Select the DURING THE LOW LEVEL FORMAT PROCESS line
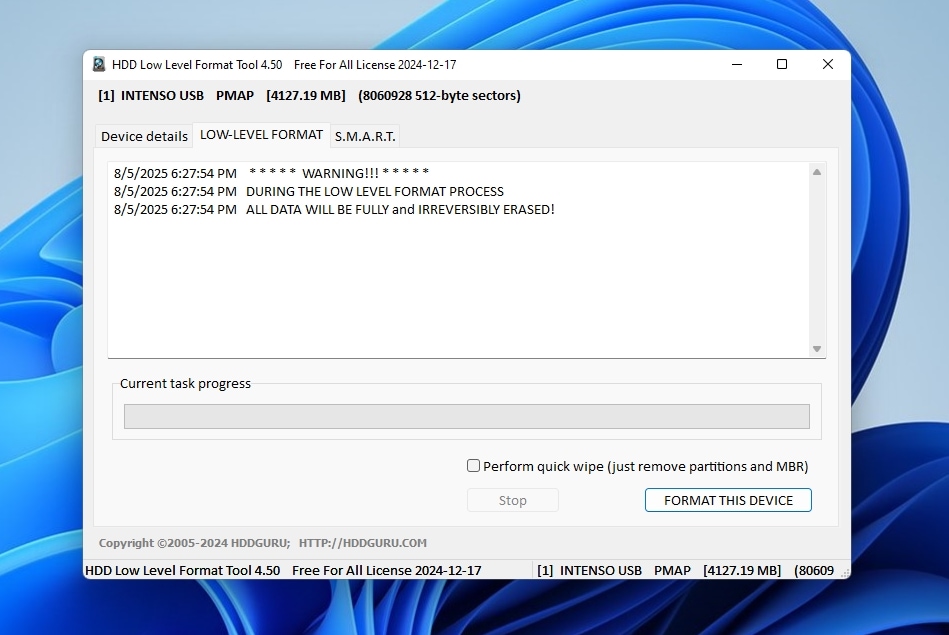The height and width of the screenshot is (635, 949). coord(309,191)
